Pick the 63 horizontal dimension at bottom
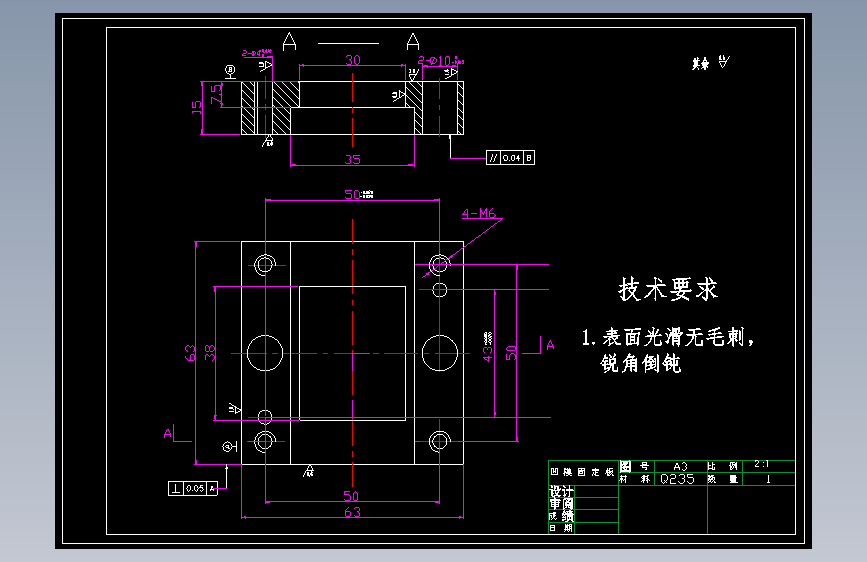The width and height of the screenshot is (867, 562). [353, 512]
